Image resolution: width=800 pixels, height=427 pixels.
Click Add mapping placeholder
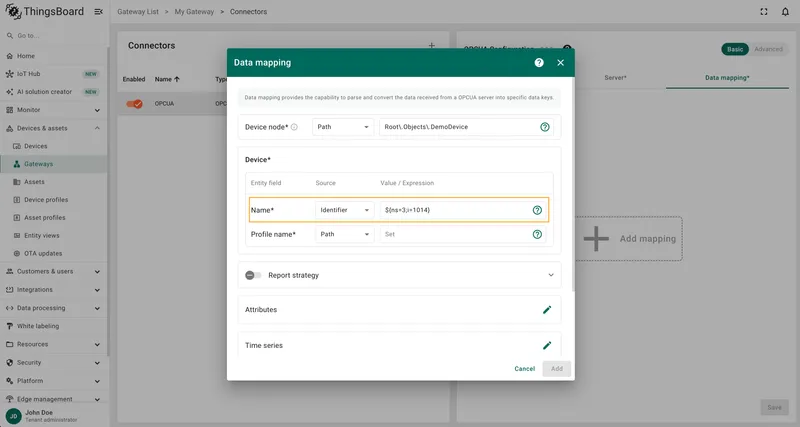[x=629, y=239]
